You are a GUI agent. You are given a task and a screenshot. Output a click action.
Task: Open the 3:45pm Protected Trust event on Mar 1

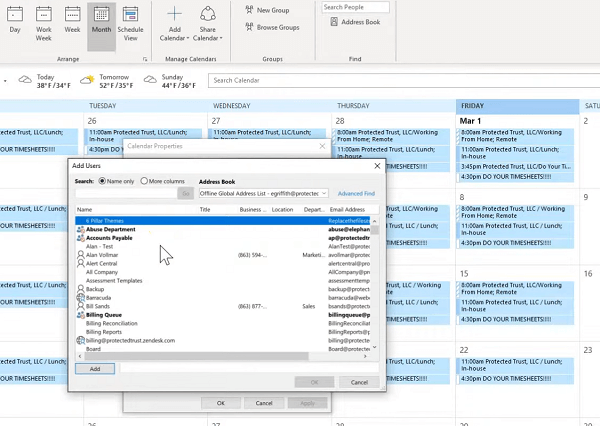pos(515,166)
